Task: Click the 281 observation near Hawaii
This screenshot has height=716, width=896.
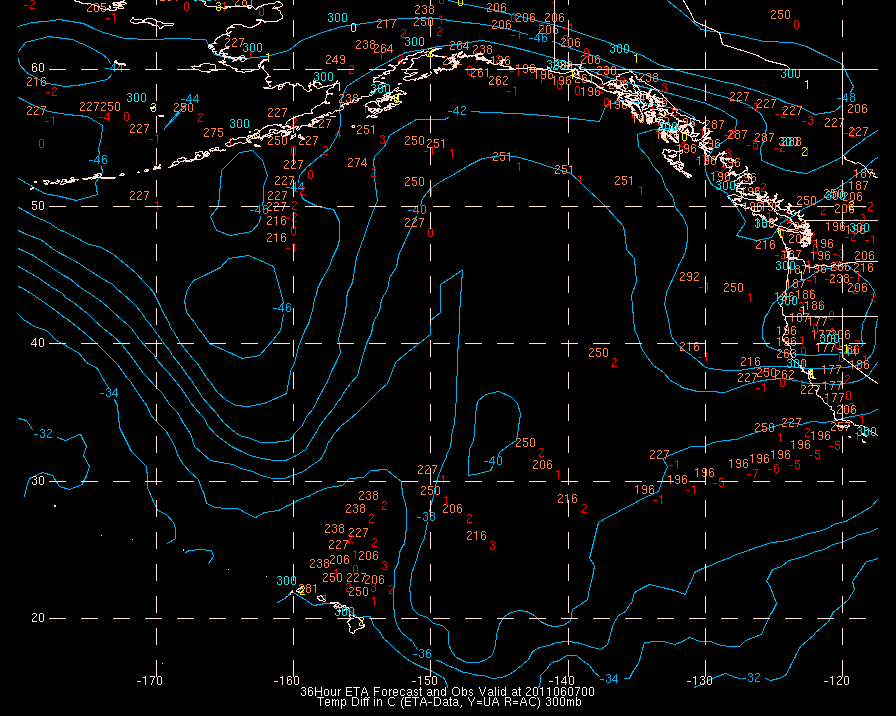Action: 308,589
